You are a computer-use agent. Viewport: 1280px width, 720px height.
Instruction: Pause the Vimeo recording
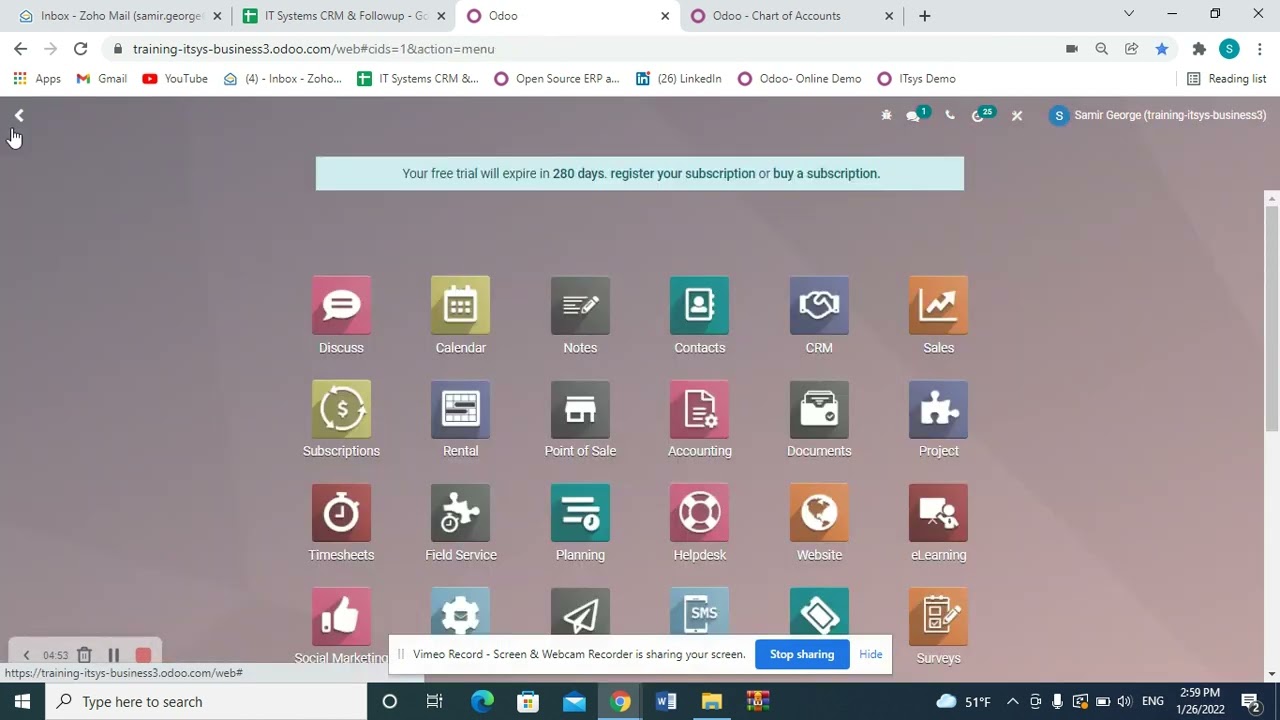(x=113, y=655)
